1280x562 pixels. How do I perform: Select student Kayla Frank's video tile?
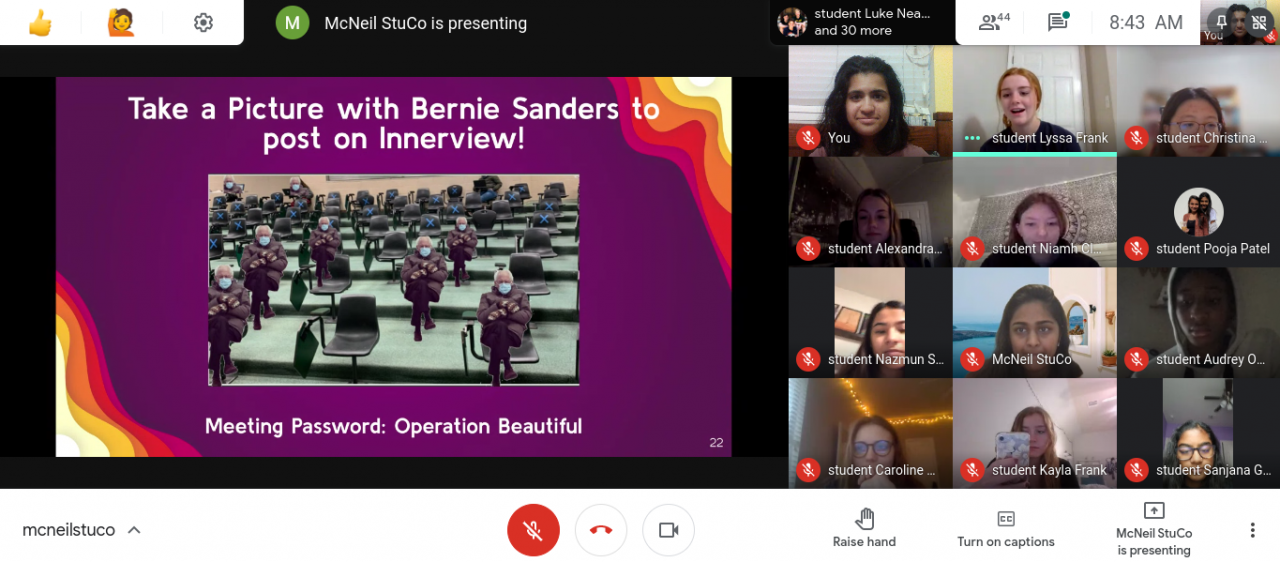[x=1034, y=433]
